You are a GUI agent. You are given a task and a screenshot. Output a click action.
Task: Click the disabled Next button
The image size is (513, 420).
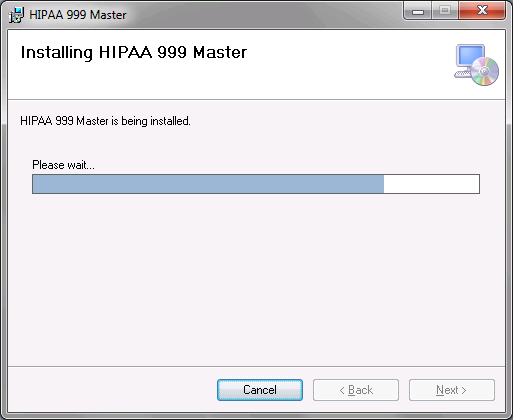tap(452, 390)
